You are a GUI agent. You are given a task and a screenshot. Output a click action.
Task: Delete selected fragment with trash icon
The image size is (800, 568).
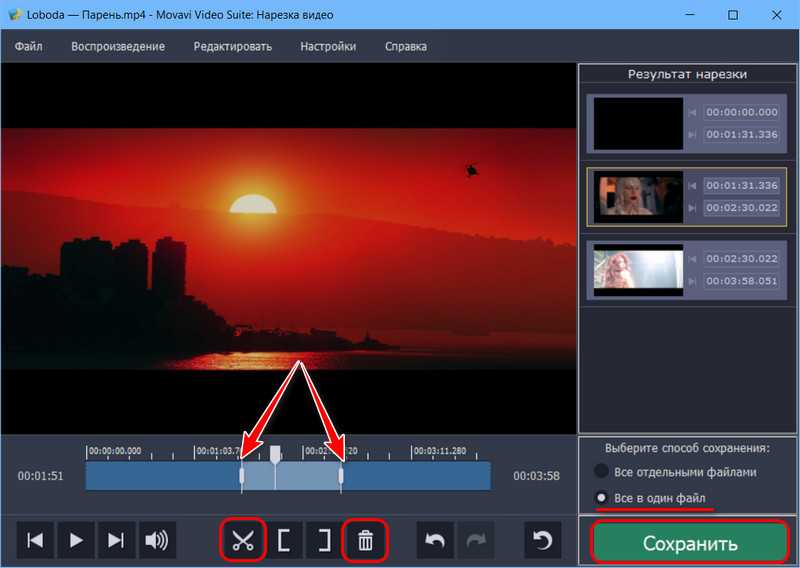pyautogui.click(x=365, y=540)
